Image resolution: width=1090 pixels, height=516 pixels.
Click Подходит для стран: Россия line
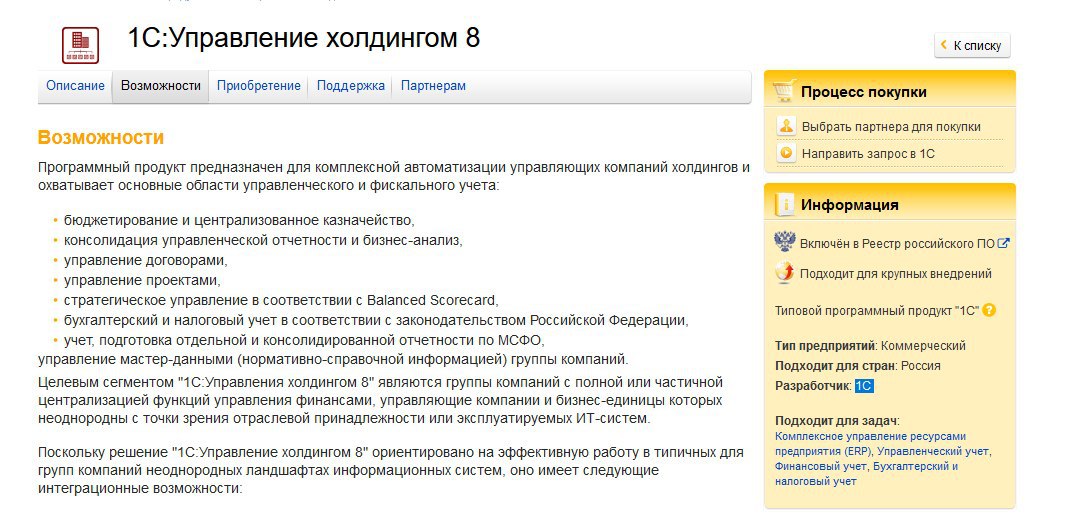858,366
